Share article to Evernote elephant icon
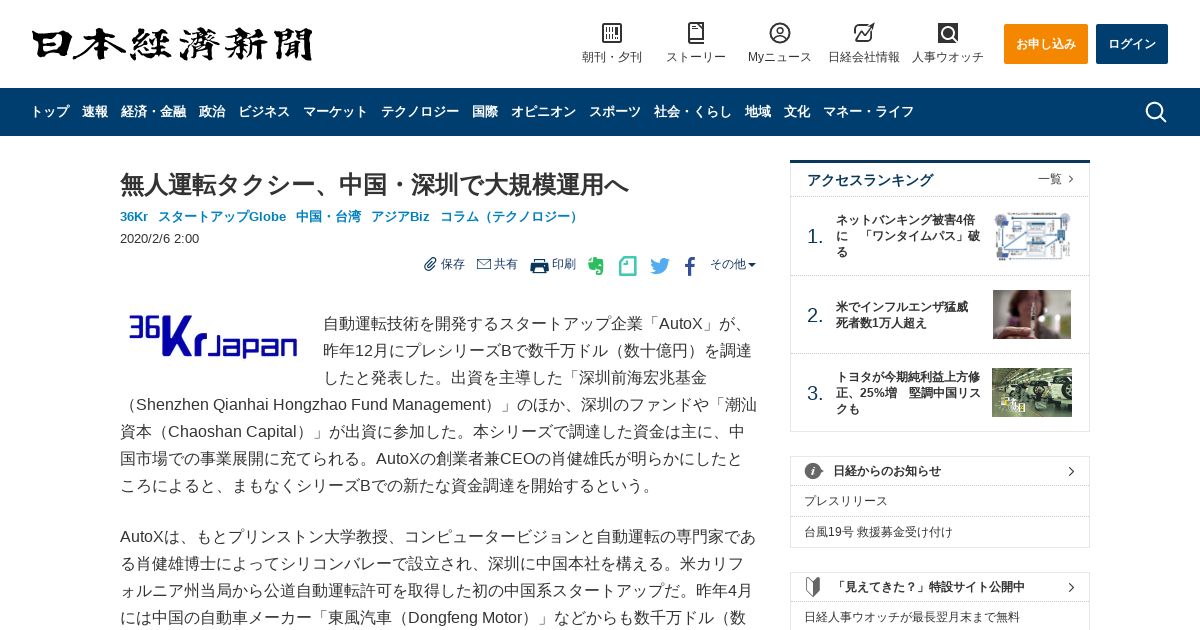The image size is (1200, 630). coord(596,266)
